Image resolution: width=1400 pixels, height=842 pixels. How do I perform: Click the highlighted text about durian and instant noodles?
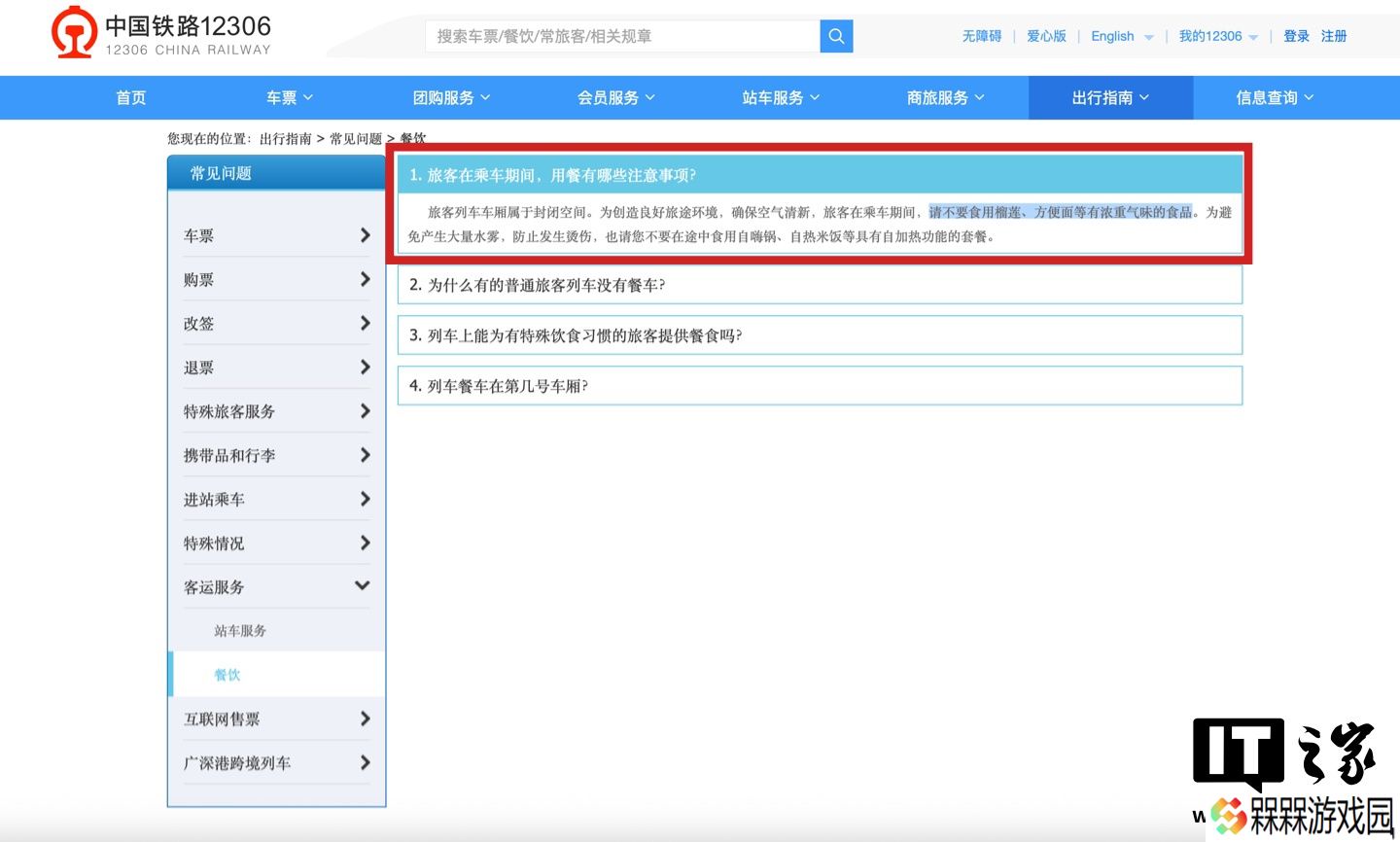(1060, 212)
